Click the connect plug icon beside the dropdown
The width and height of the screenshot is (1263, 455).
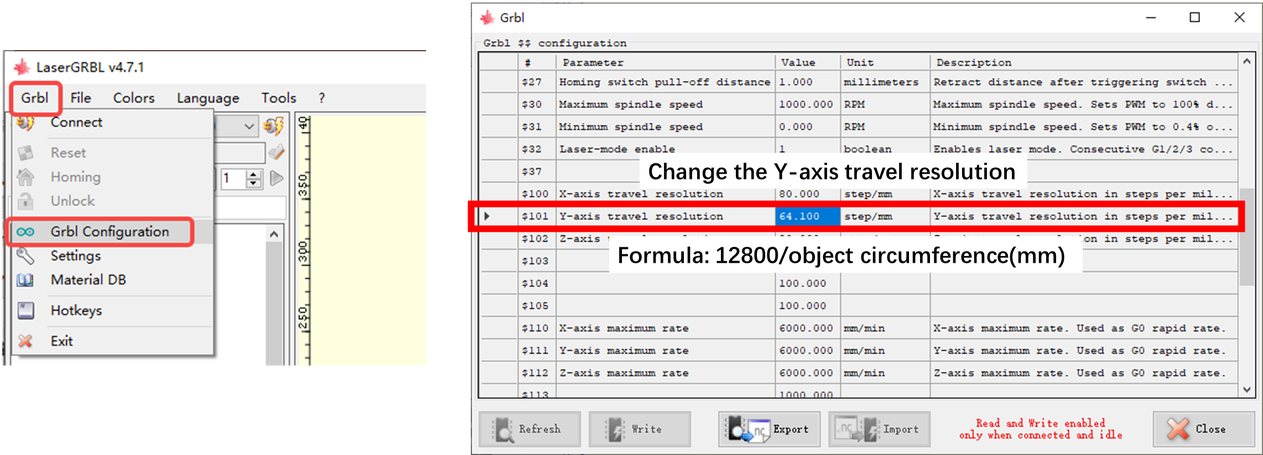click(270, 126)
